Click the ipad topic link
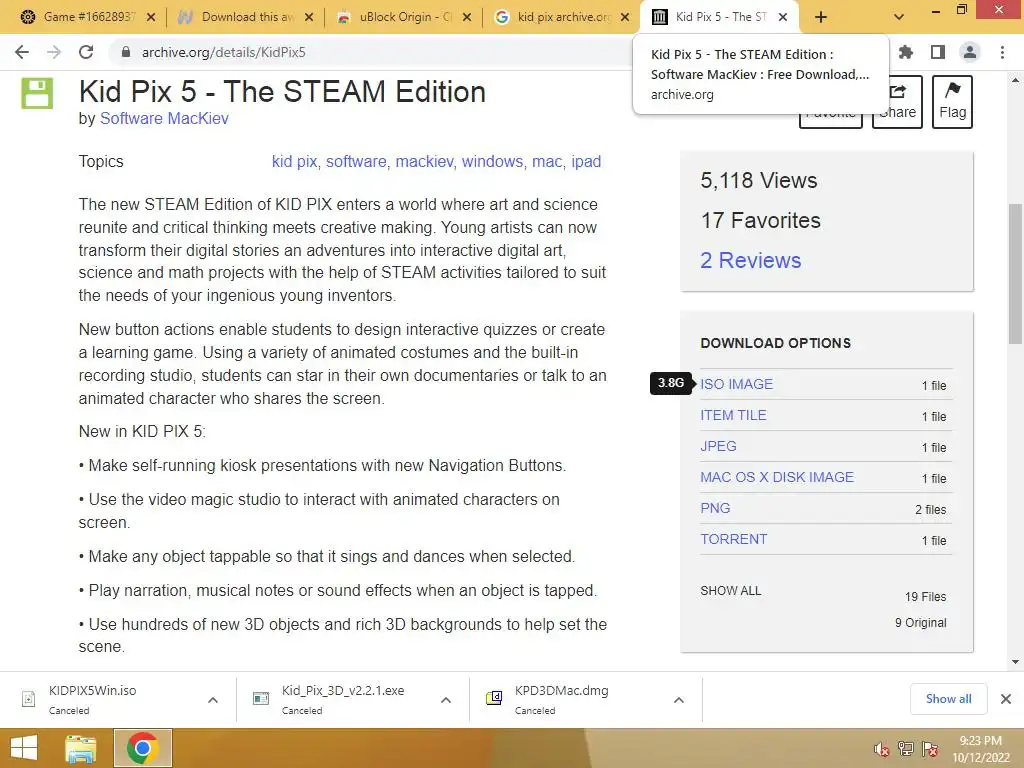 586,161
